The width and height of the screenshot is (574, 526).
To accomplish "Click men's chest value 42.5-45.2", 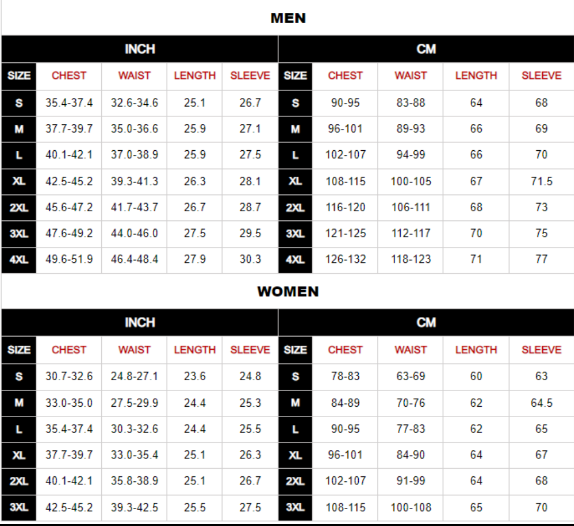I will point(69,182).
